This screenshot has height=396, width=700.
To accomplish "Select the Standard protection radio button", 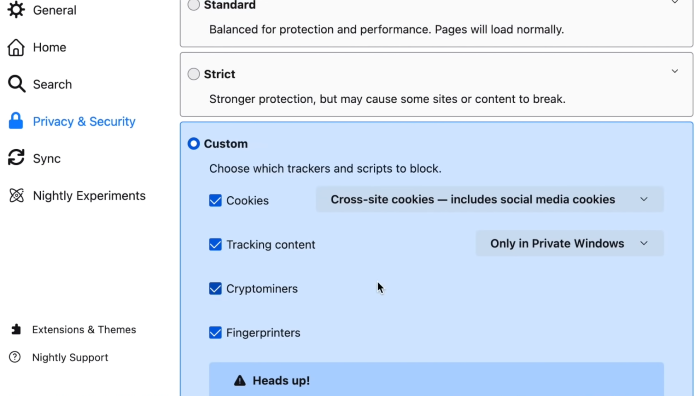I will tap(193, 5).
